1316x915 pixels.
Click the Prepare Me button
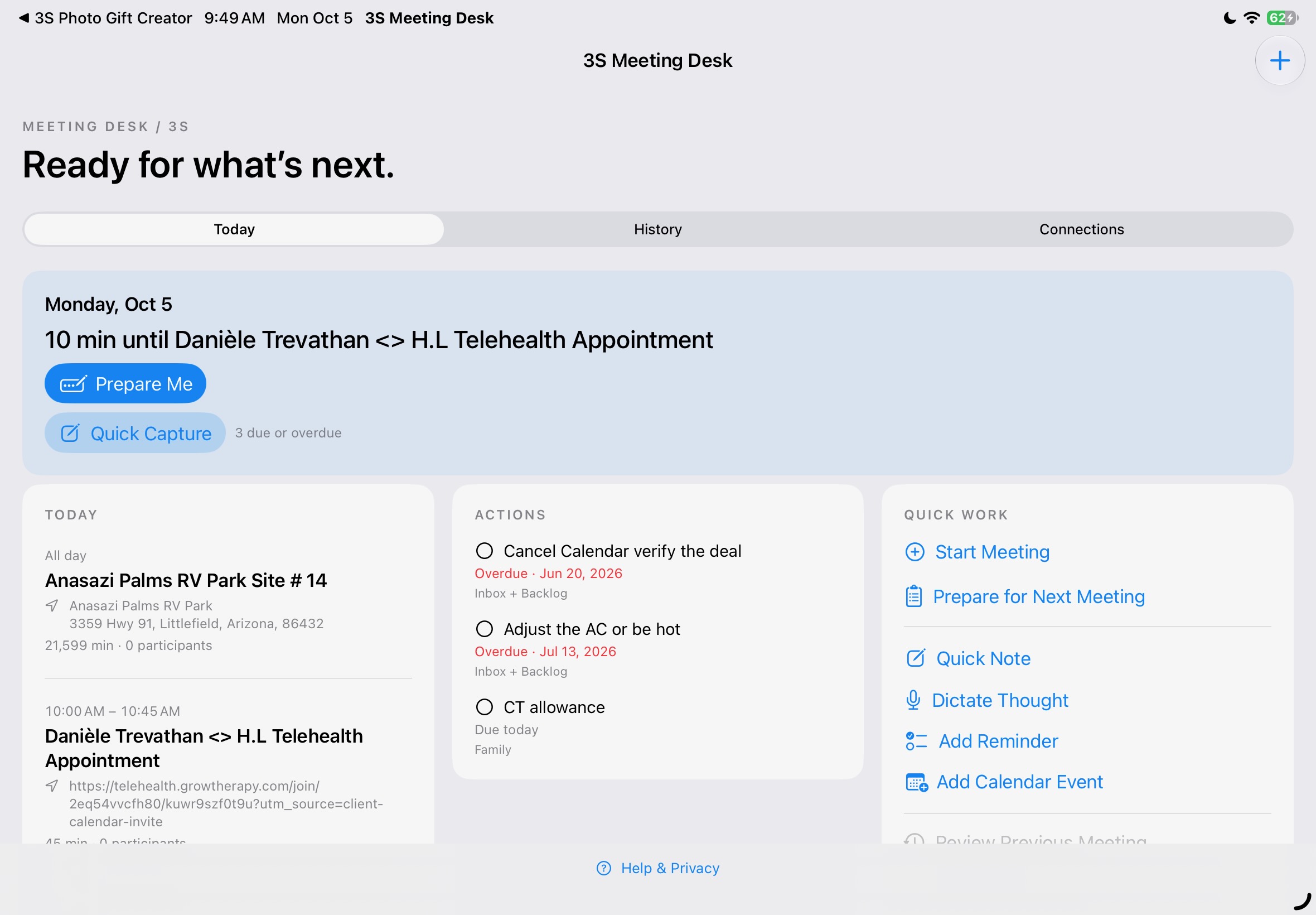125,383
